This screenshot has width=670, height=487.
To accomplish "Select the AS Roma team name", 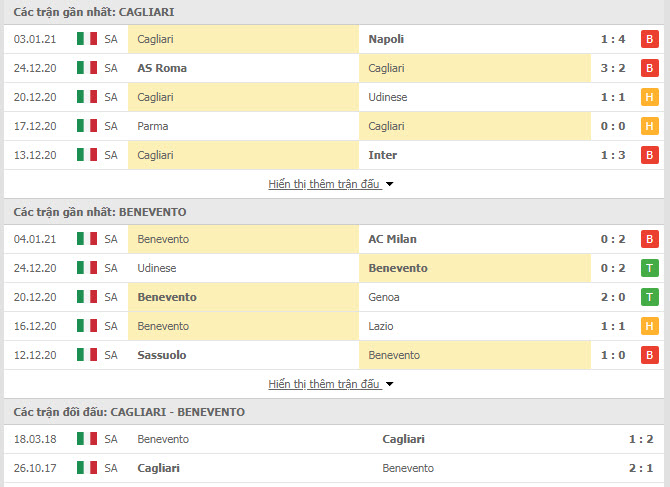I will [x=162, y=68].
